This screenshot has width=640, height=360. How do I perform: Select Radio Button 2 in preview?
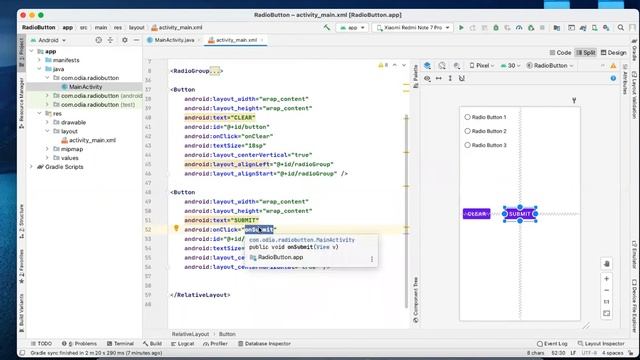485,131
